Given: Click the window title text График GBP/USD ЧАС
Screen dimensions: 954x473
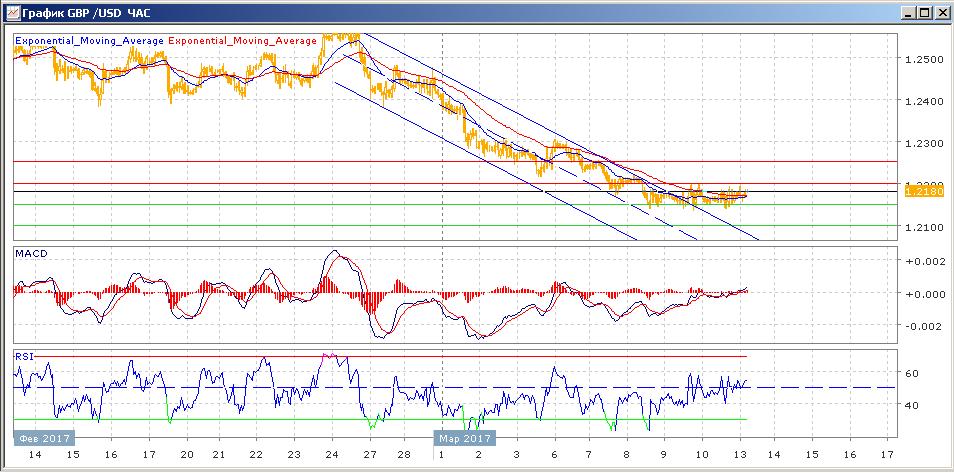Looking at the screenshot, I should point(86,13).
